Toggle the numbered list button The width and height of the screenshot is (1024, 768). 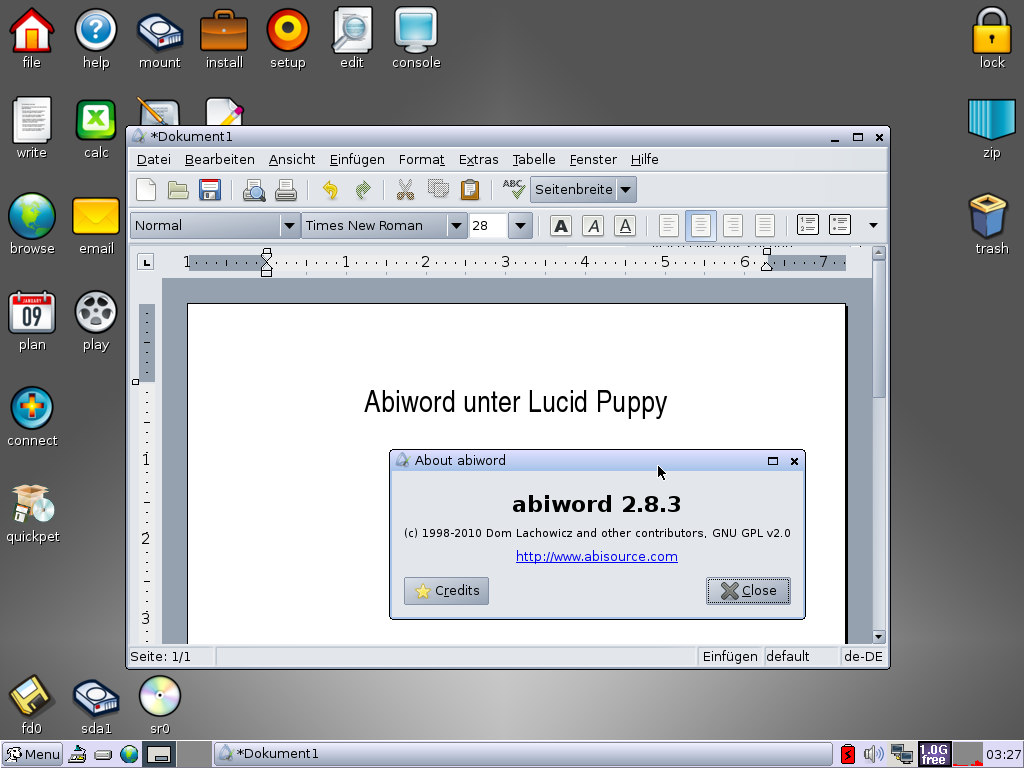tap(808, 225)
